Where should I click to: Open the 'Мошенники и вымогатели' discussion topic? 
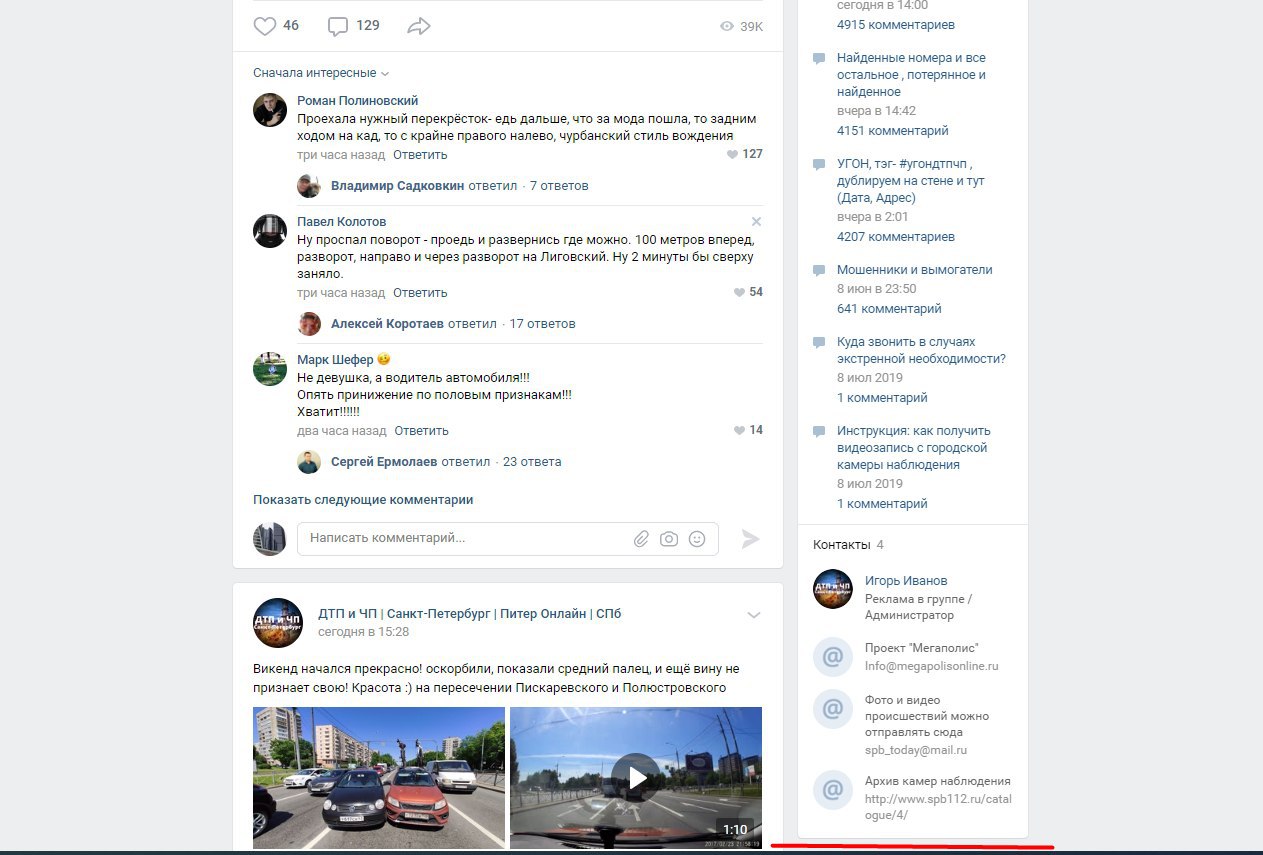pyautogui.click(x=914, y=270)
